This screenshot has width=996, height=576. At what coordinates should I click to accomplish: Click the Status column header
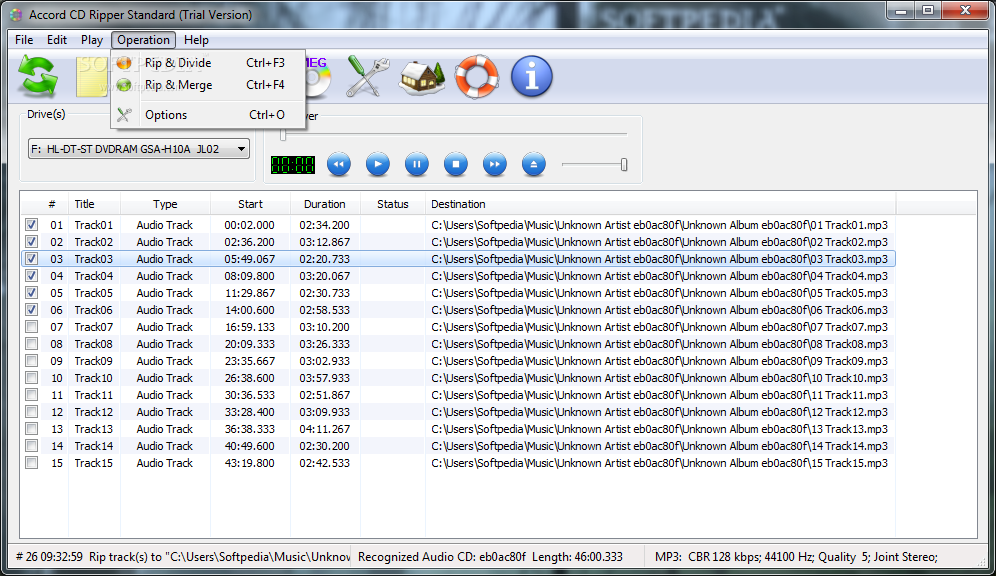click(x=393, y=204)
